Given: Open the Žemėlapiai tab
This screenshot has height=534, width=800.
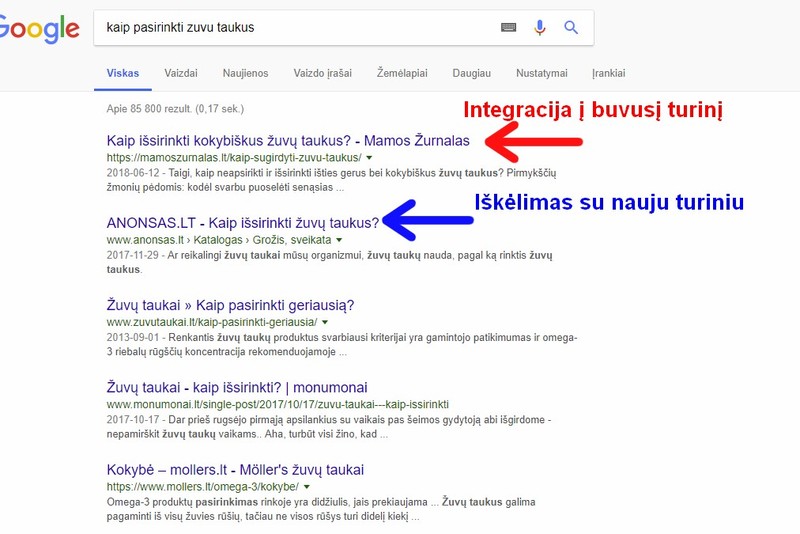Looking at the screenshot, I should point(402,73).
